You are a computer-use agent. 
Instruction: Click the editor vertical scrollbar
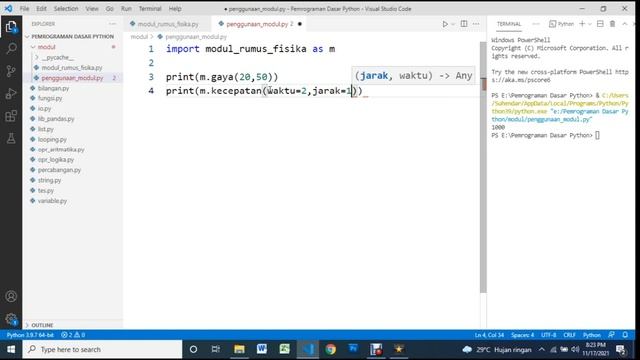[483, 167]
